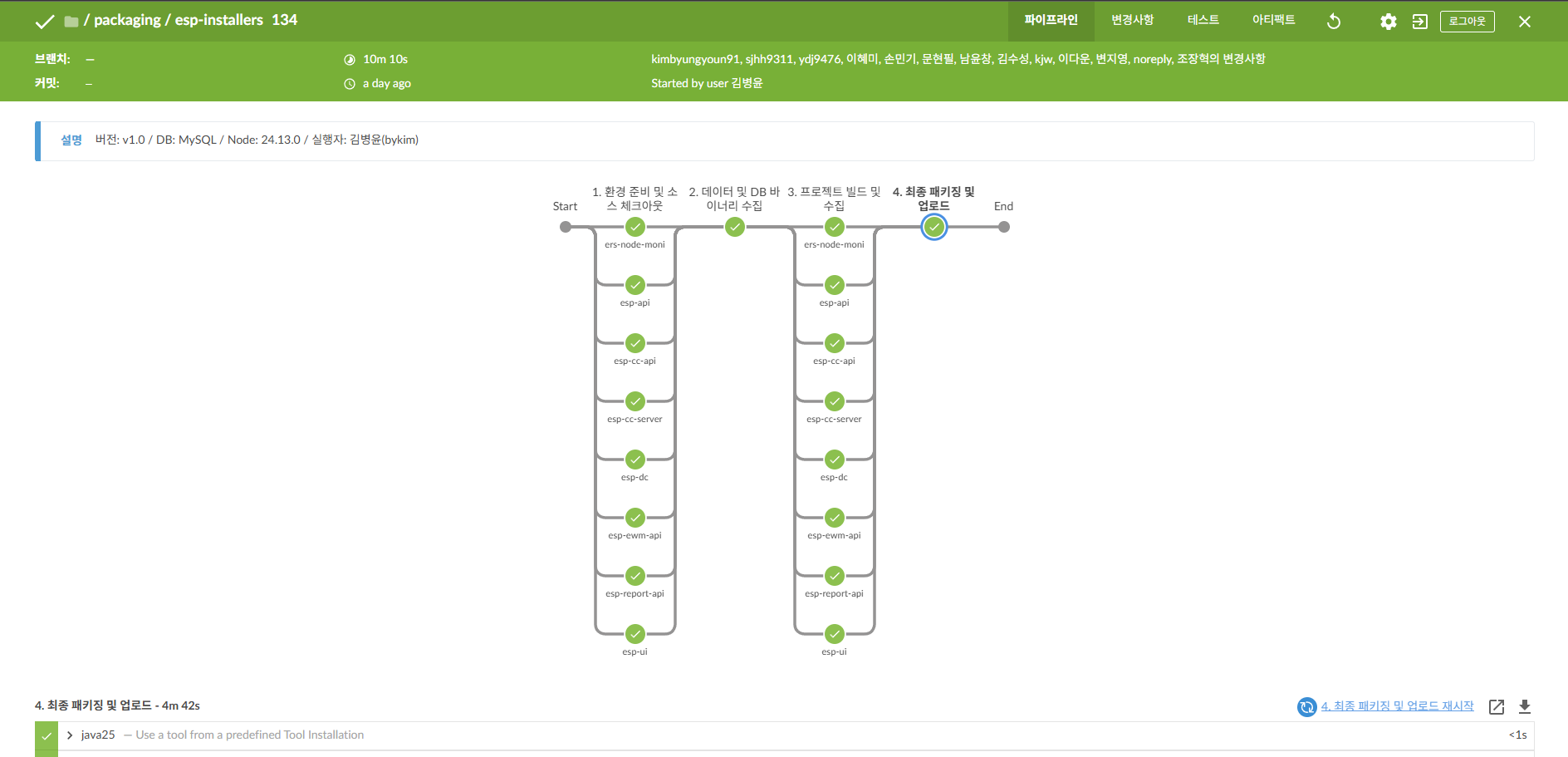1568x757 pixels.
Task: Select stage 1 esp-cc-server node
Action: pyautogui.click(x=635, y=401)
